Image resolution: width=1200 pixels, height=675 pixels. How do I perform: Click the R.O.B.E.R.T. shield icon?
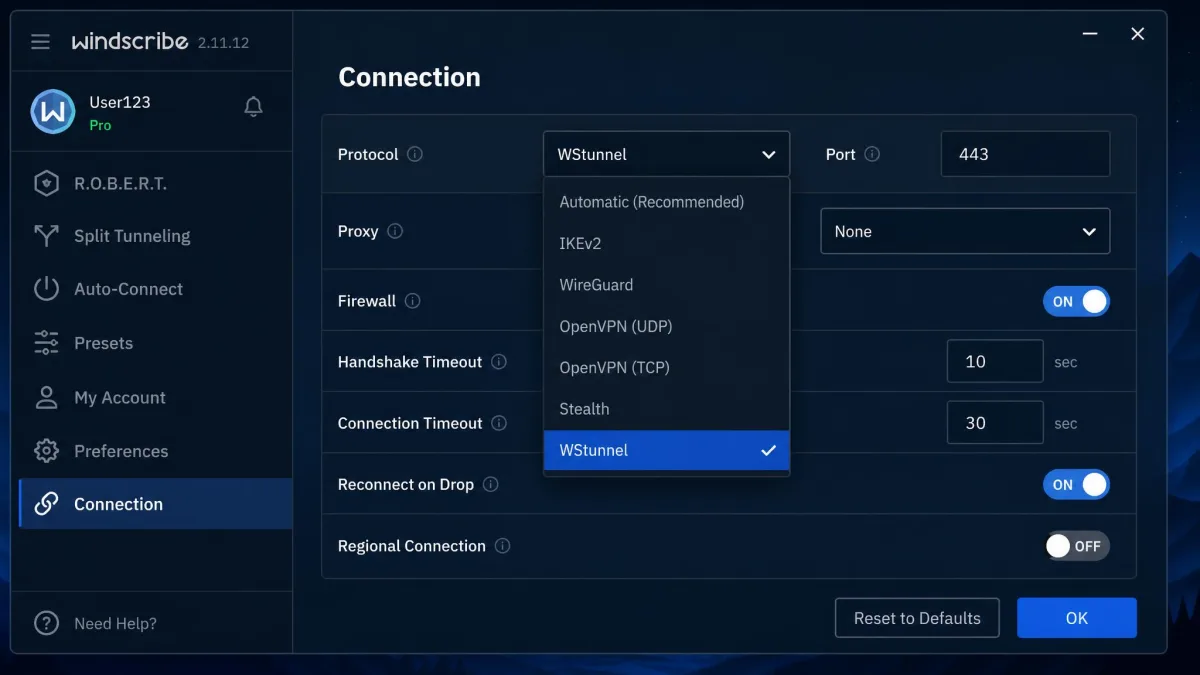point(46,183)
